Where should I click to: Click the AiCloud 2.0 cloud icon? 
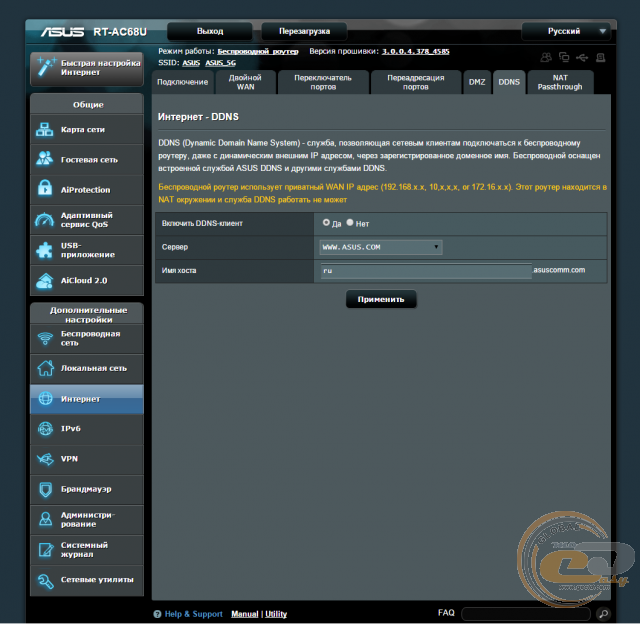pyautogui.click(x=44, y=280)
